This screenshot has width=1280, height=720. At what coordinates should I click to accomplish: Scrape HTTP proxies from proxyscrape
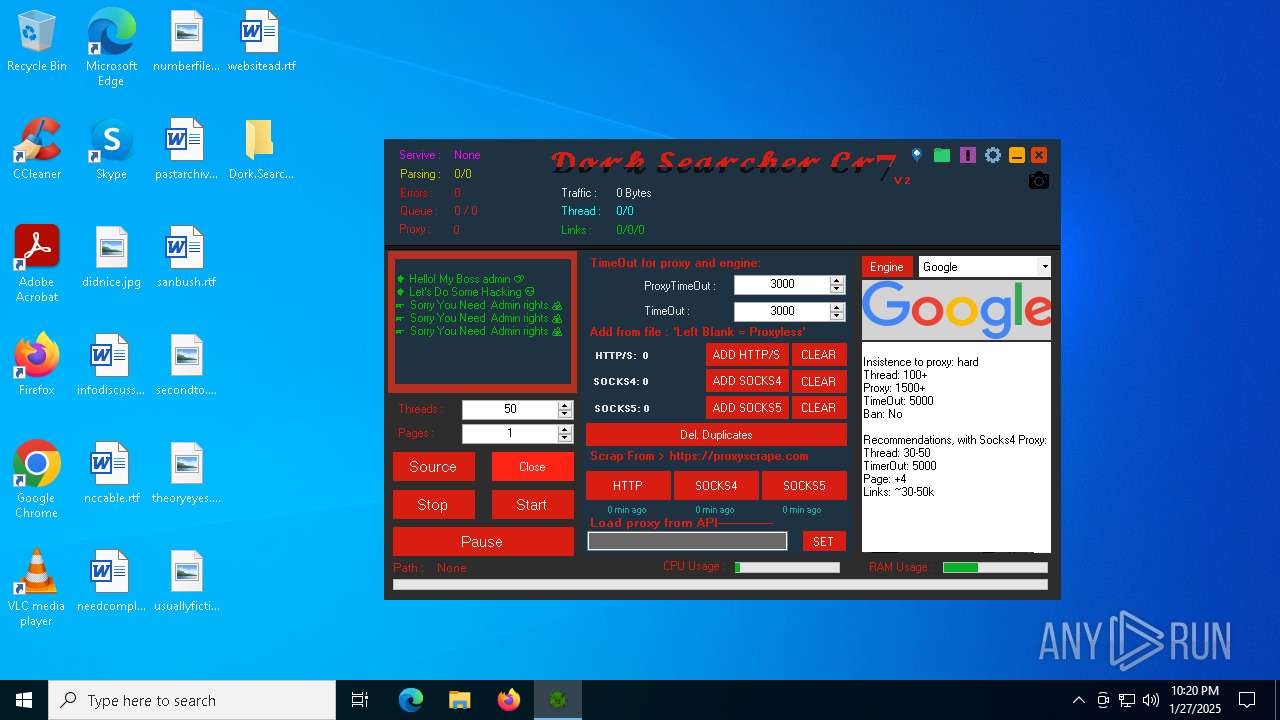[628, 486]
